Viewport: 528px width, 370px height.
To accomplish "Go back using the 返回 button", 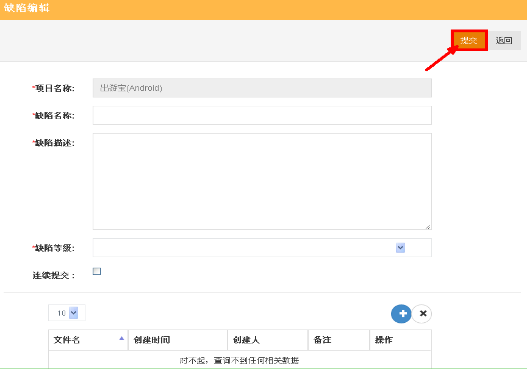I will click(504, 40).
